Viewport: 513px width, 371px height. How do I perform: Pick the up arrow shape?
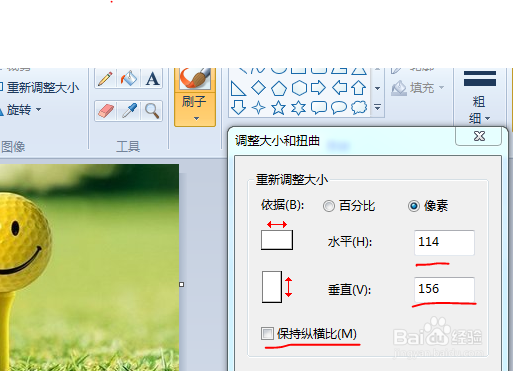(359, 88)
